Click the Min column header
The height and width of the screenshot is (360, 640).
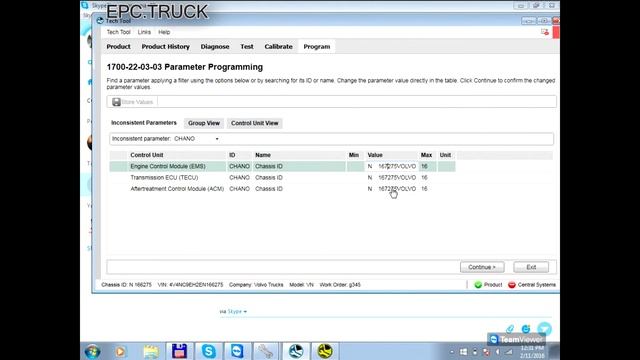point(353,155)
